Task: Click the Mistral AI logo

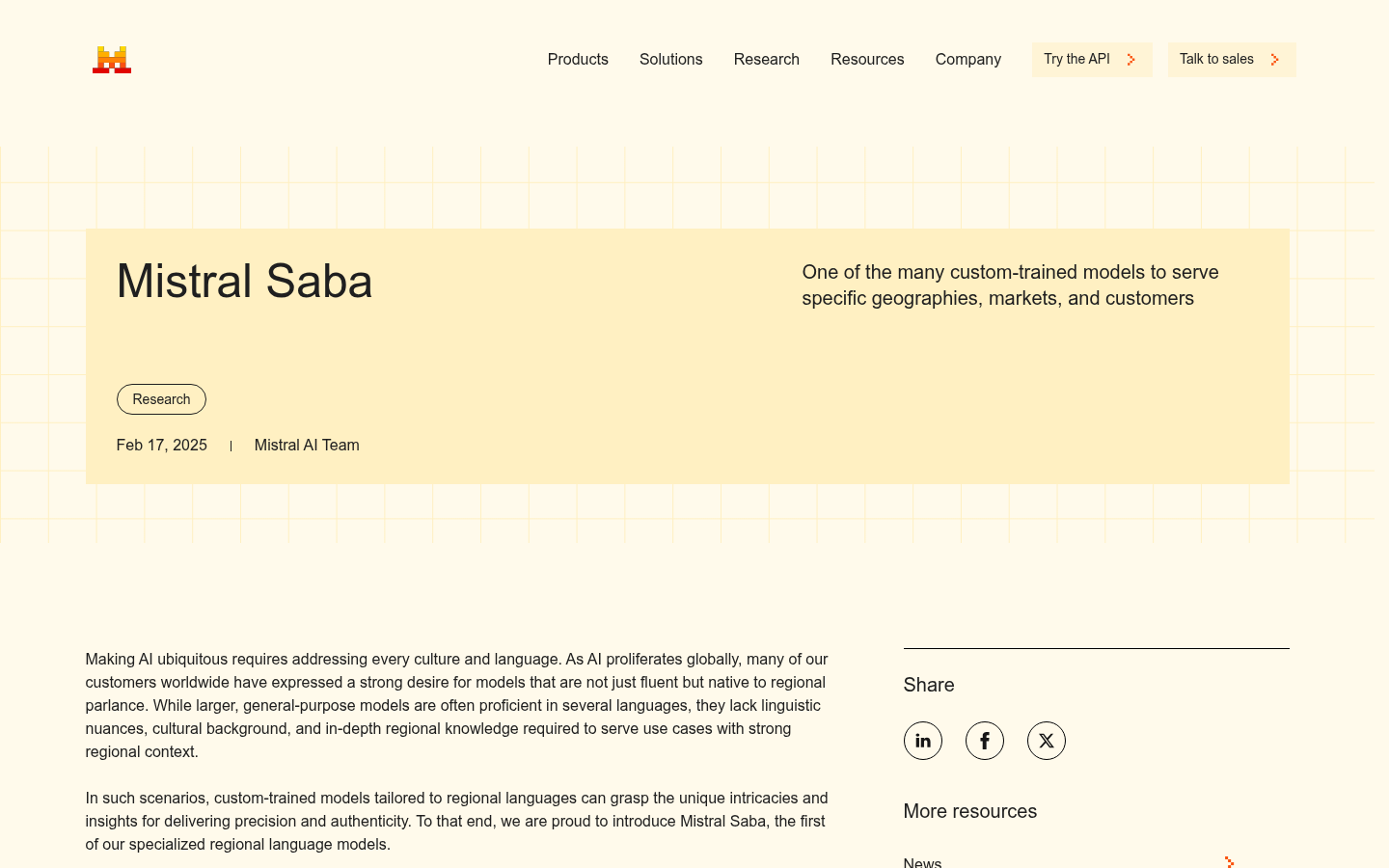Action: (x=112, y=60)
